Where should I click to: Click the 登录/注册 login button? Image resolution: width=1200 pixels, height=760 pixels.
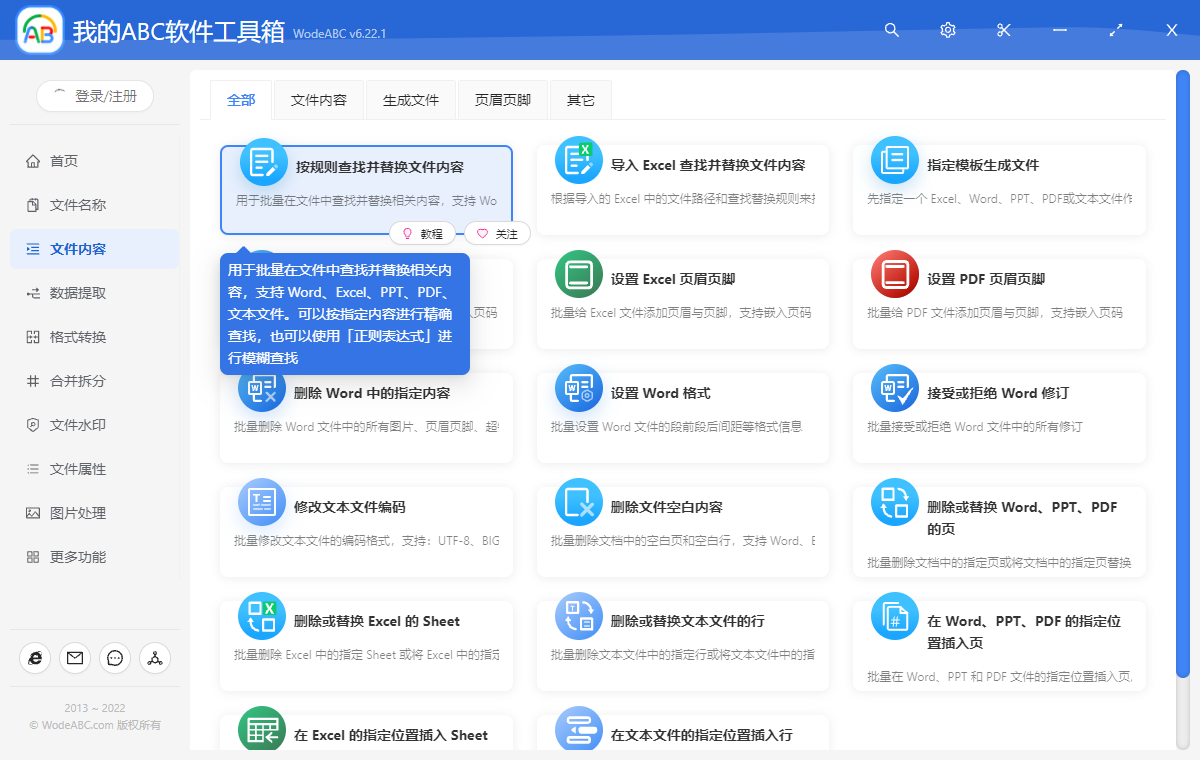(x=95, y=96)
